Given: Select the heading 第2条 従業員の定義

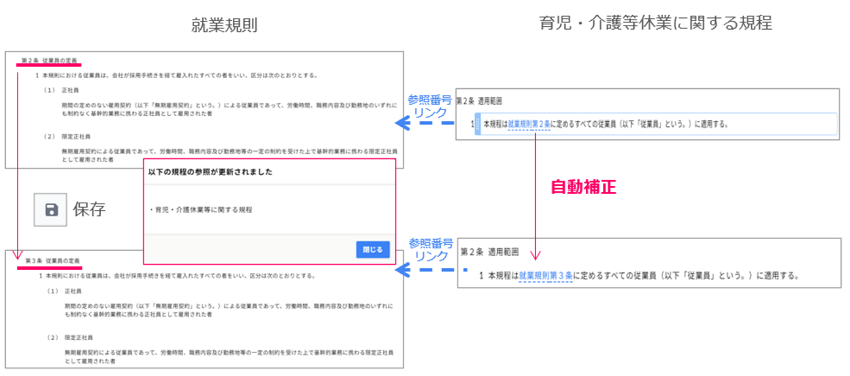Looking at the screenshot, I should [x=49, y=60].
